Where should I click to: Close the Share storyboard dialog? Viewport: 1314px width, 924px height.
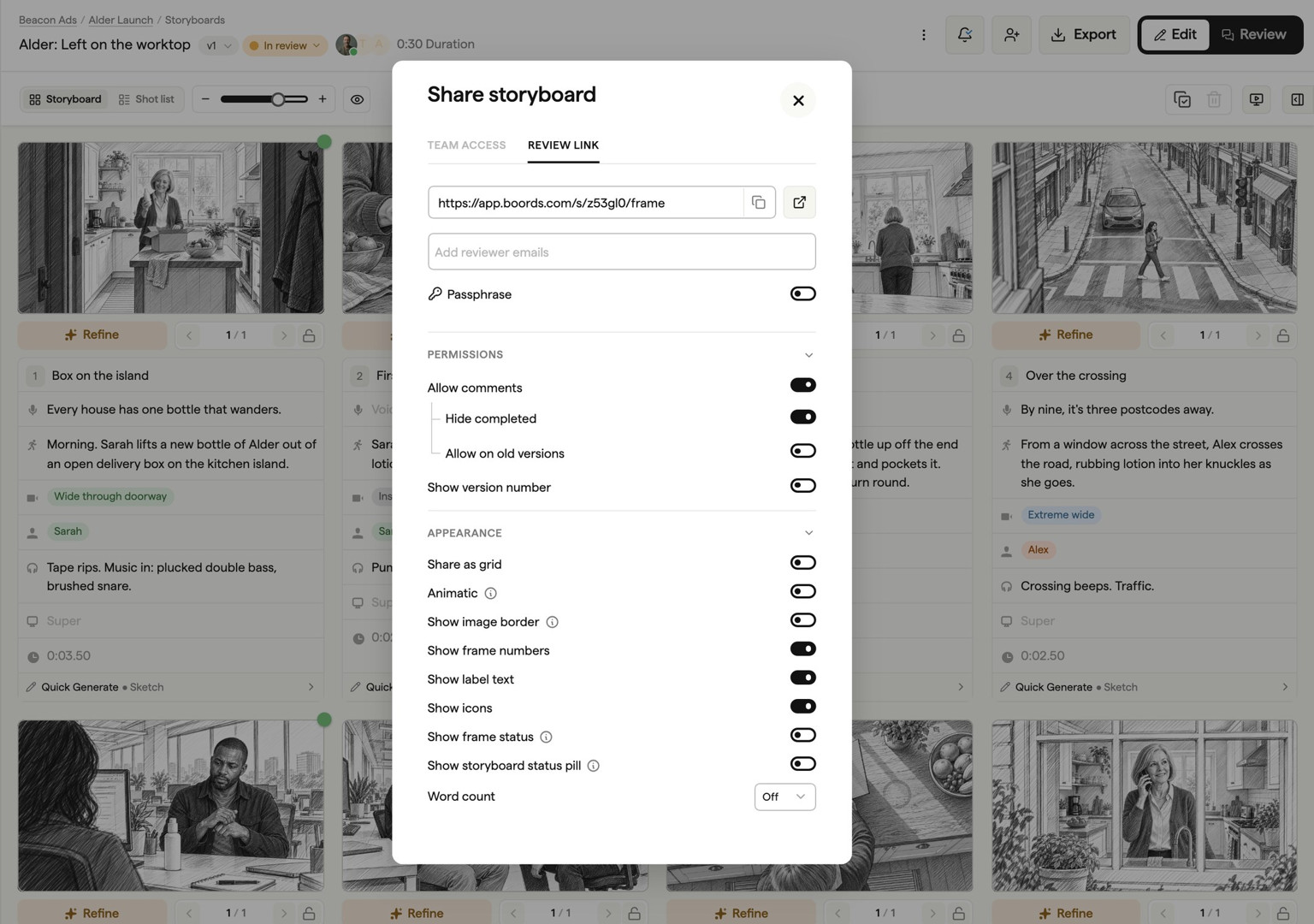tap(798, 101)
